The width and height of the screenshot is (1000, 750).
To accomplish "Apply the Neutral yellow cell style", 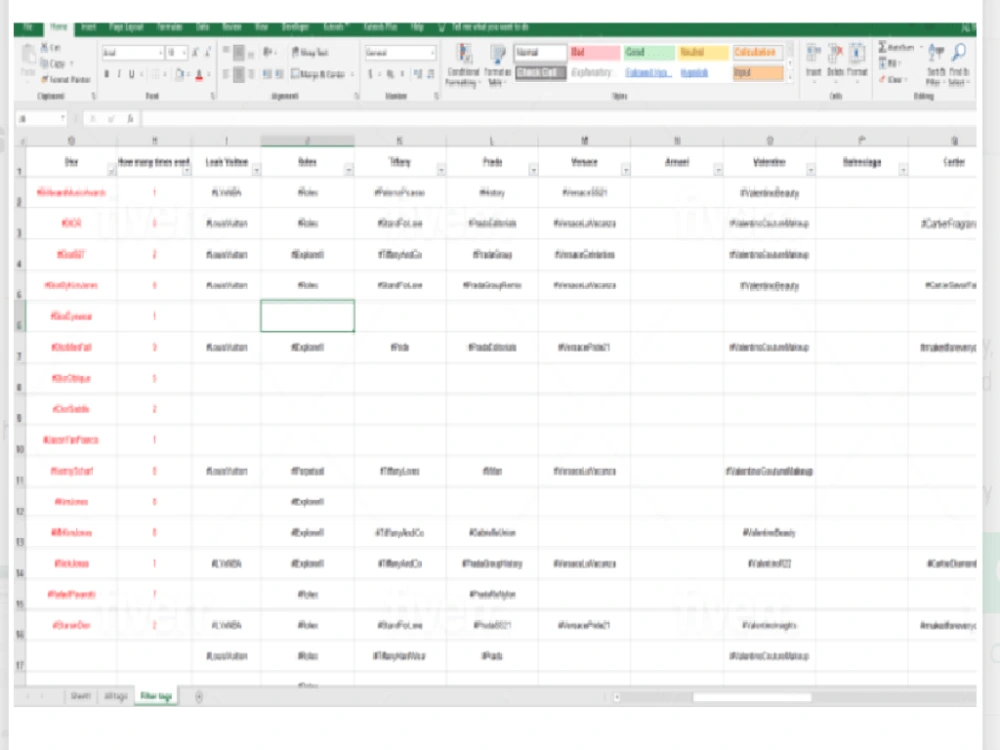I will pyautogui.click(x=703, y=52).
